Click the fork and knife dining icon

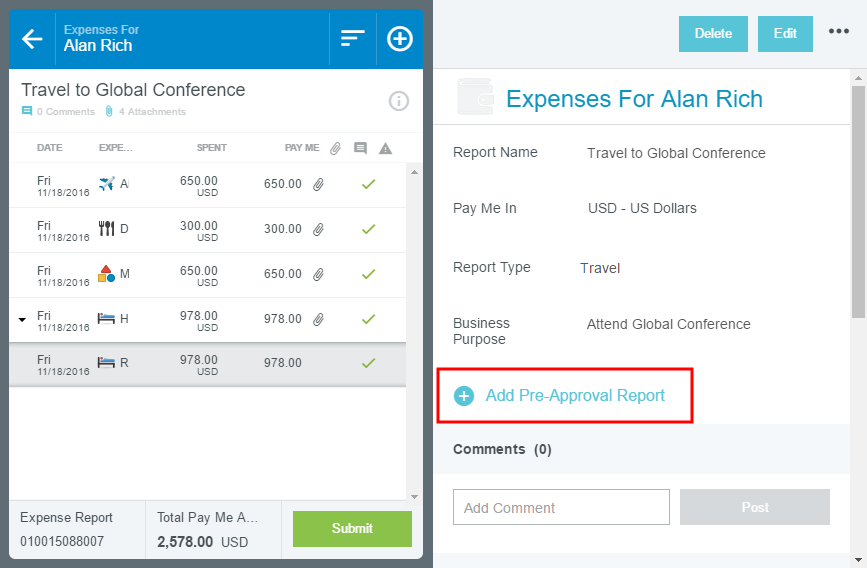click(107, 229)
